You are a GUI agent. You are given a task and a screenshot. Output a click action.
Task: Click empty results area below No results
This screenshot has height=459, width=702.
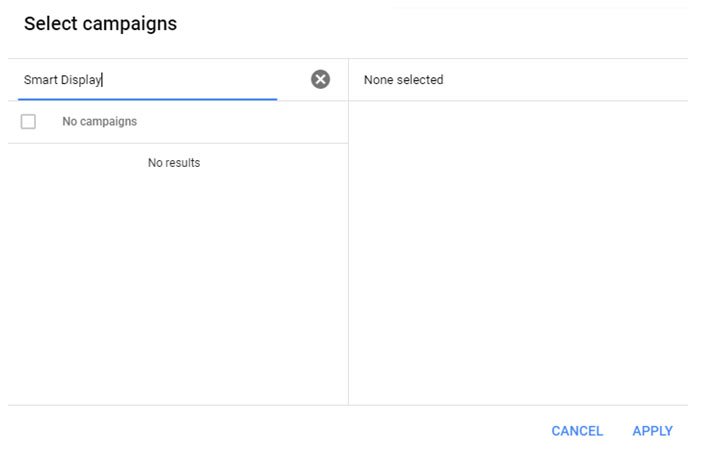click(x=178, y=287)
